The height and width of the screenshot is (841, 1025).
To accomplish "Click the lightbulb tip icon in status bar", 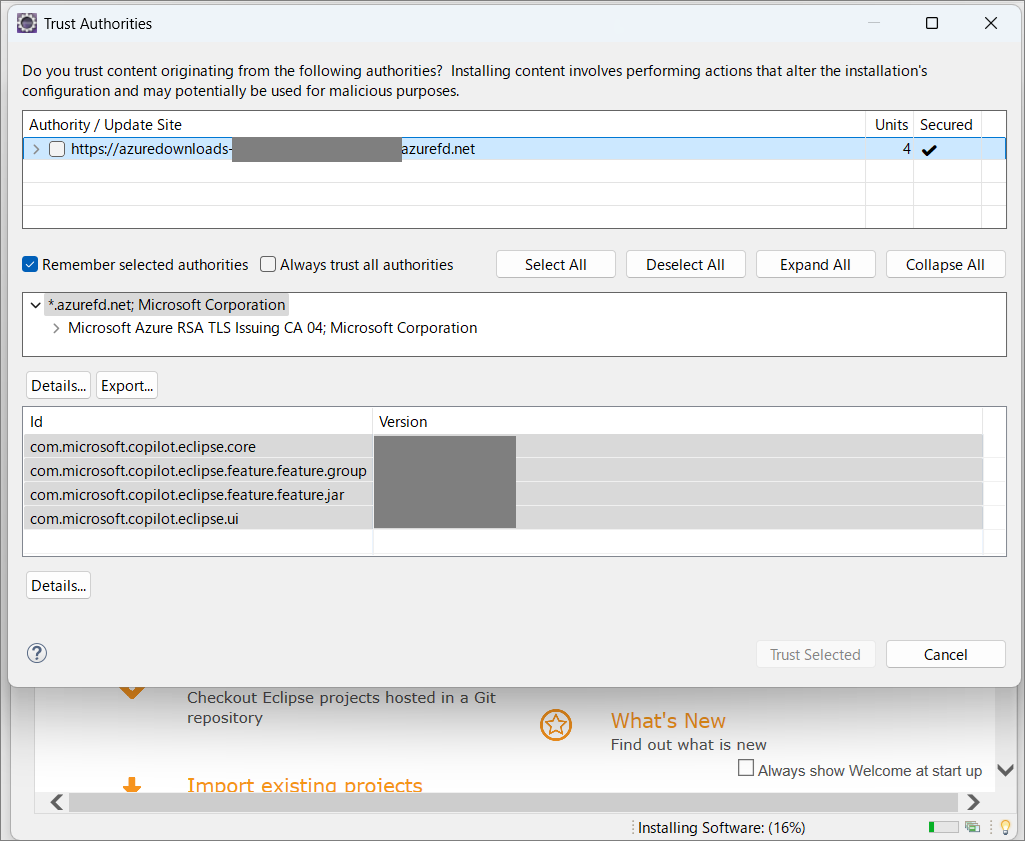I will 1005,827.
